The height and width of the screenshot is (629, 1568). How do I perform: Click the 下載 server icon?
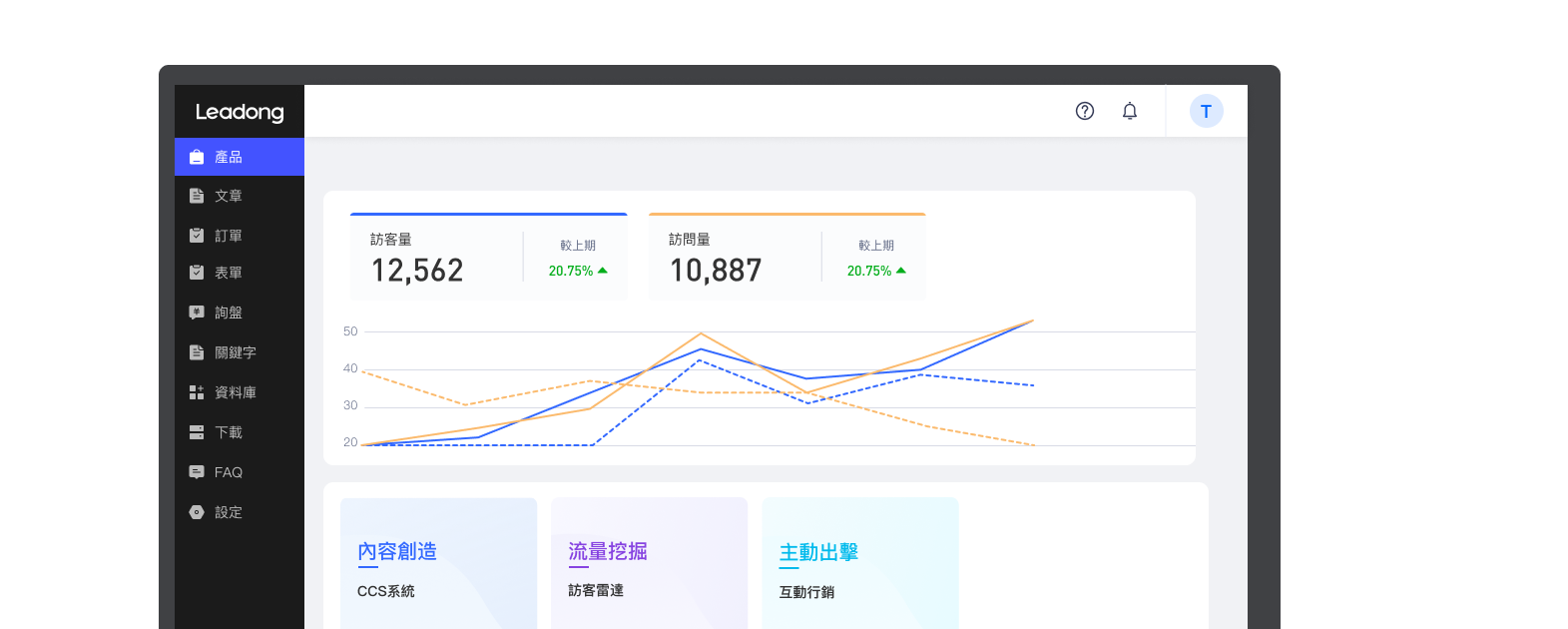(197, 432)
